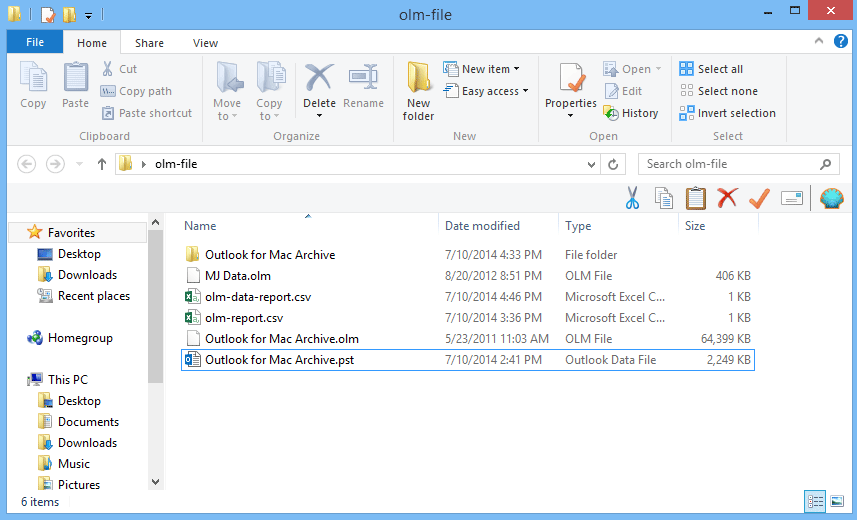This screenshot has width=857, height=520.
Task: Expand the Delete options arrow
Action: pyautogui.click(x=319, y=115)
